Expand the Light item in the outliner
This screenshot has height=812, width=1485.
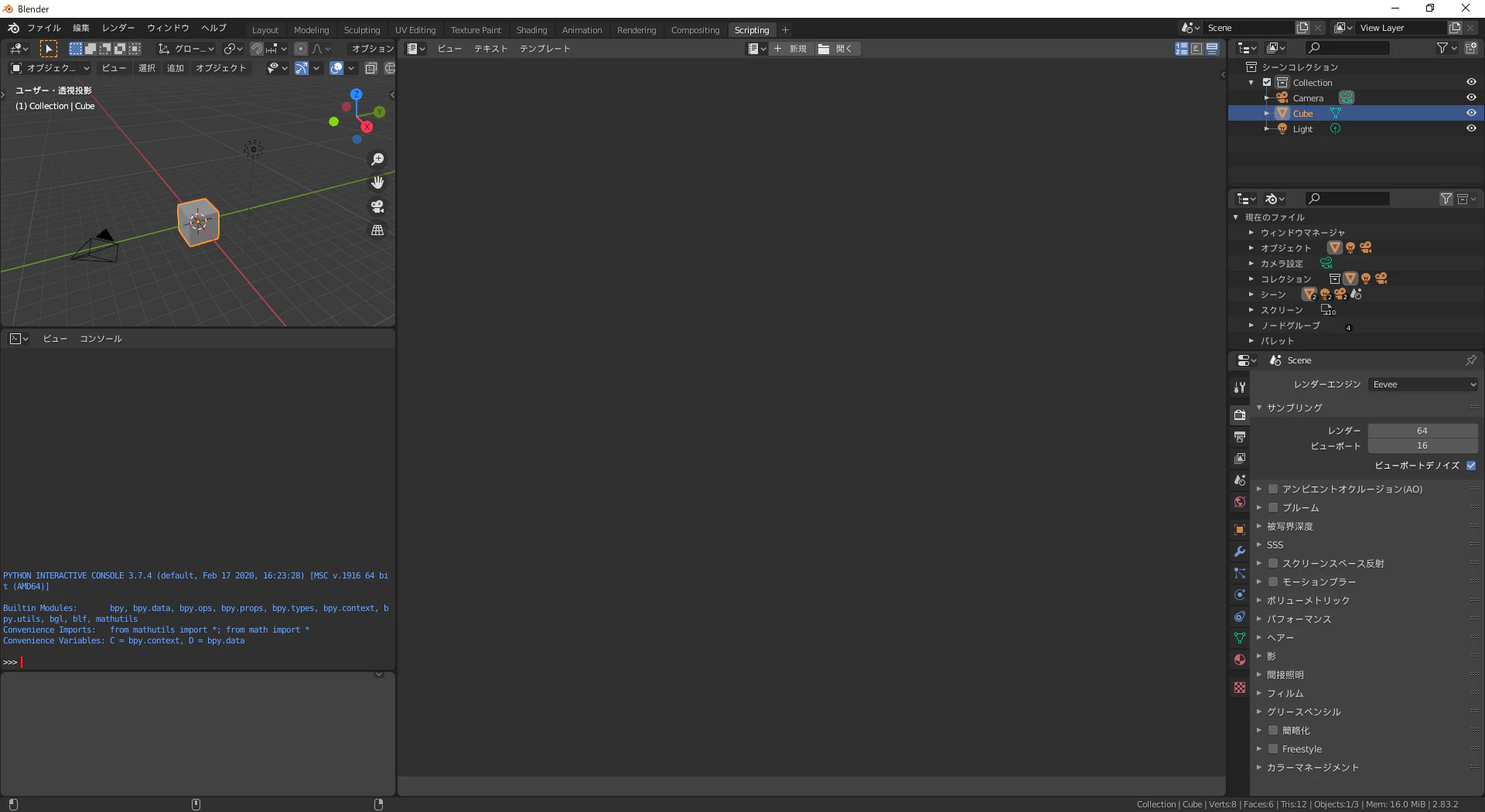tap(1267, 128)
